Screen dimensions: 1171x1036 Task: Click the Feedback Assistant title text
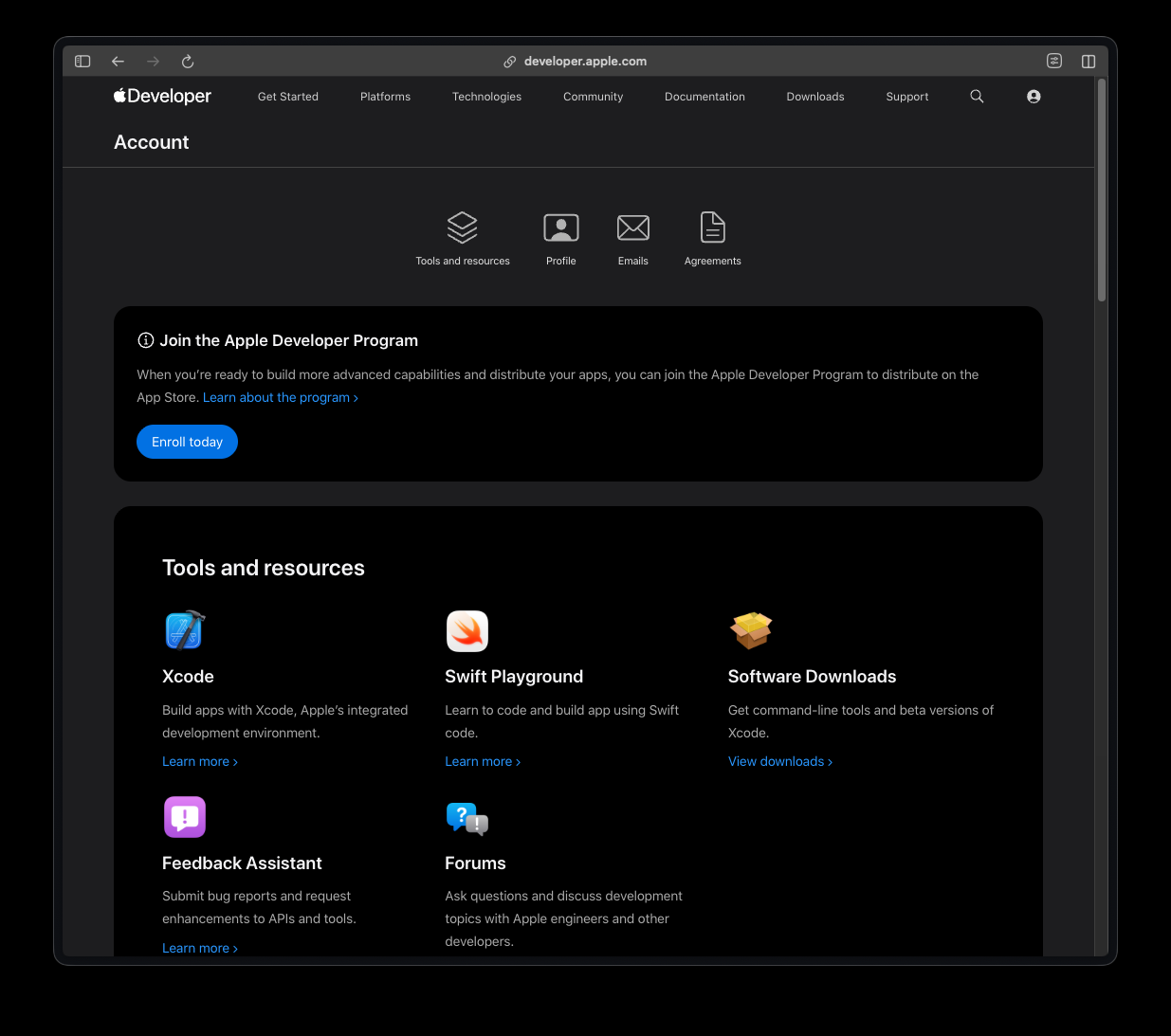(x=242, y=863)
